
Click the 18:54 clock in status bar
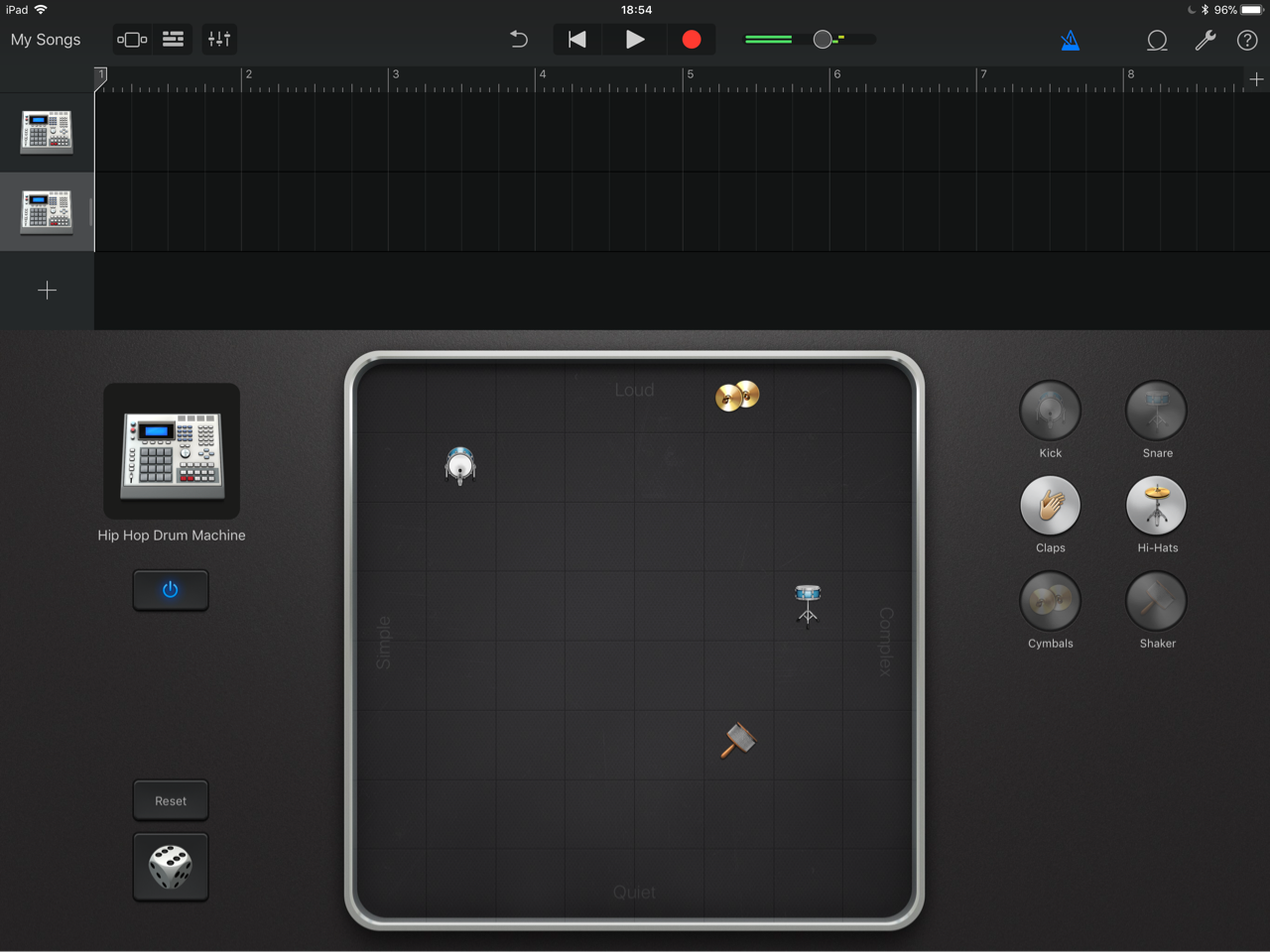[x=636, y=10]
